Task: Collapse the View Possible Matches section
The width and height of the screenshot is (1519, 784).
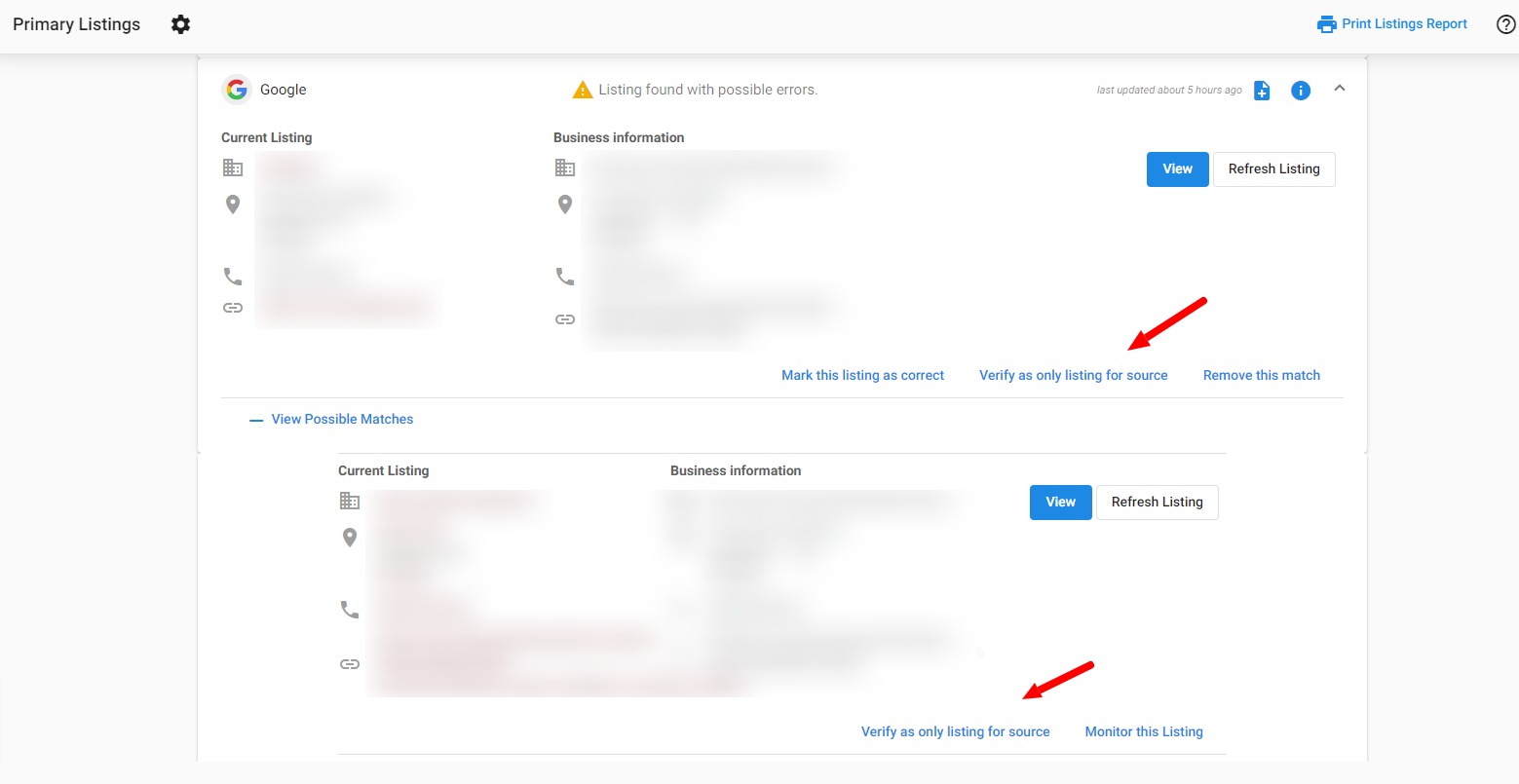Action: (341, 419)
